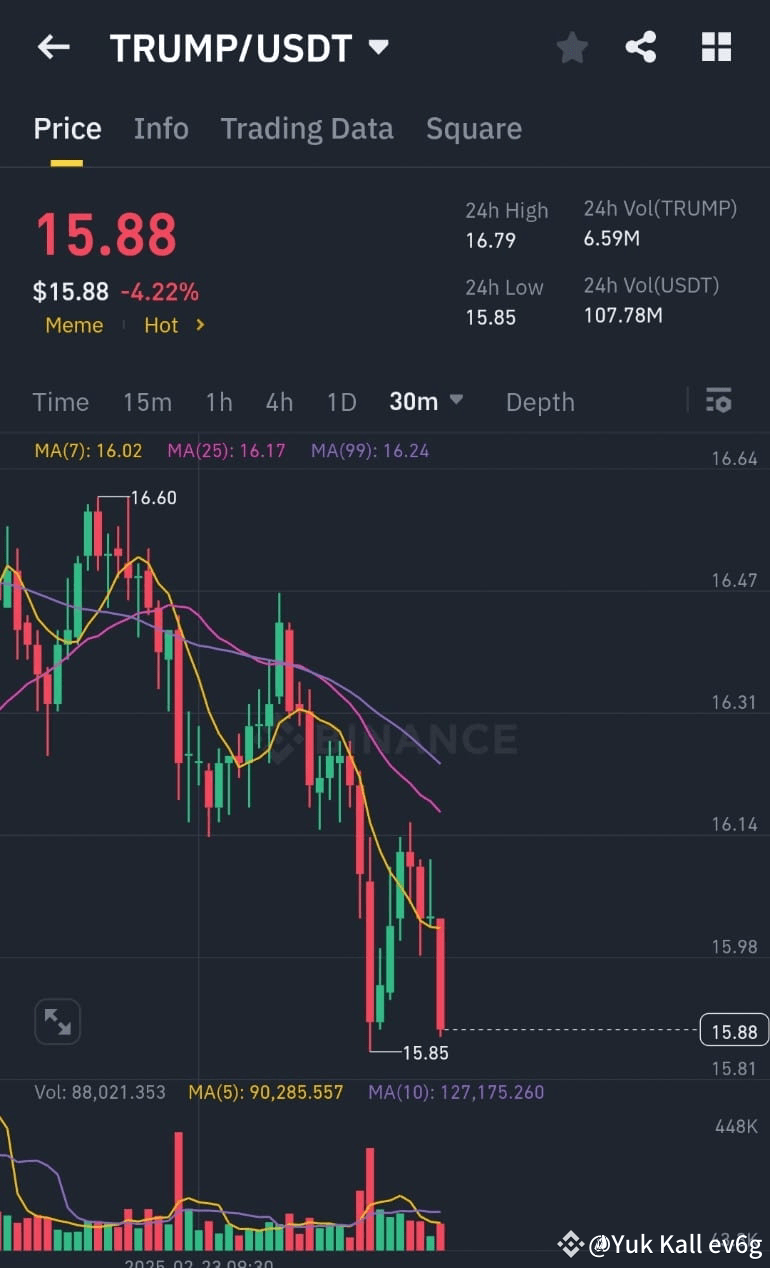Switch chart to 1D timeframe
This screenshot has width=770, height=1268.
click(341, 401)
